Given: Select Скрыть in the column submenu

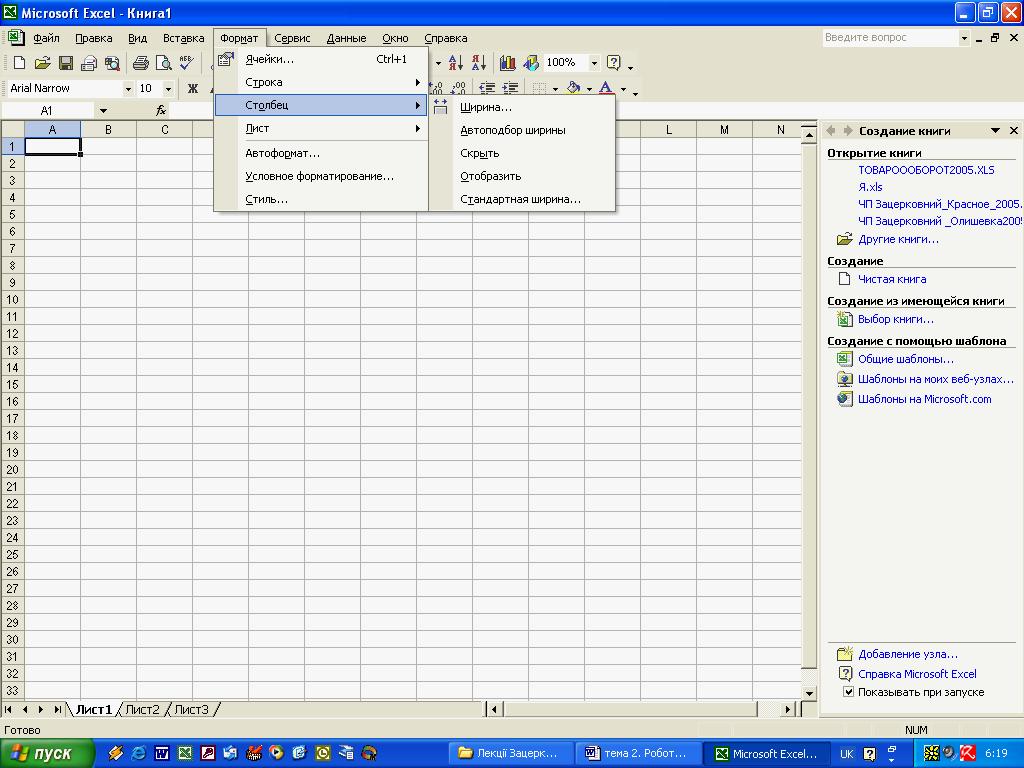Looking at the screenshot, I should click(522, 153).
